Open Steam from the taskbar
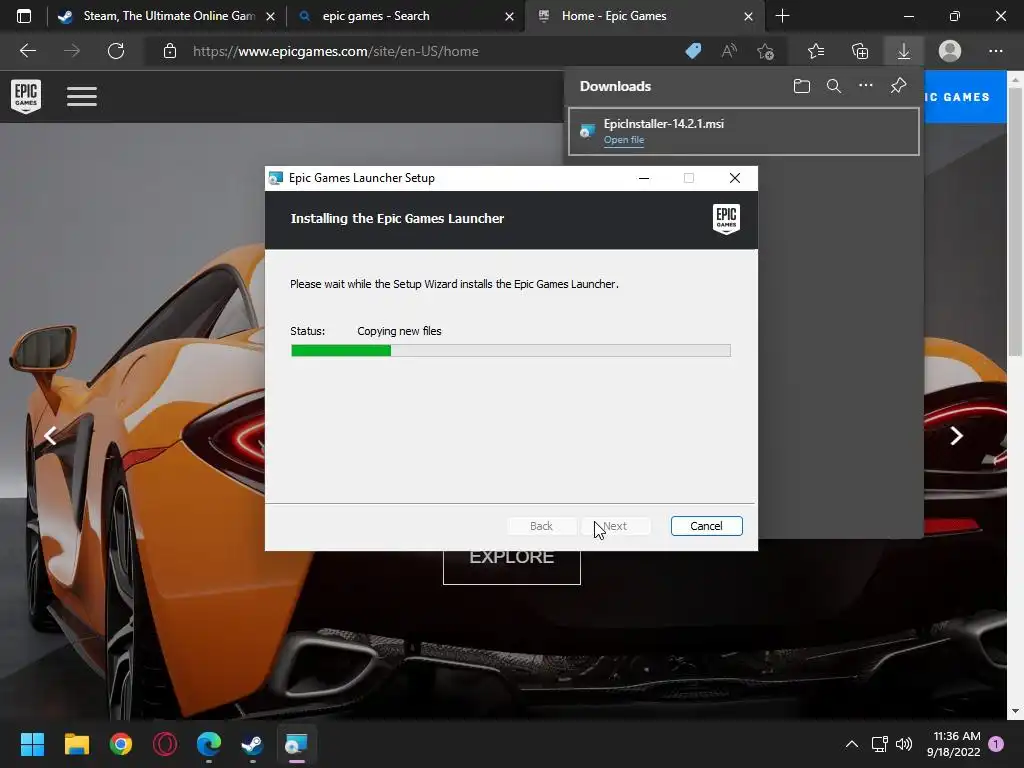 pos(253,744)
